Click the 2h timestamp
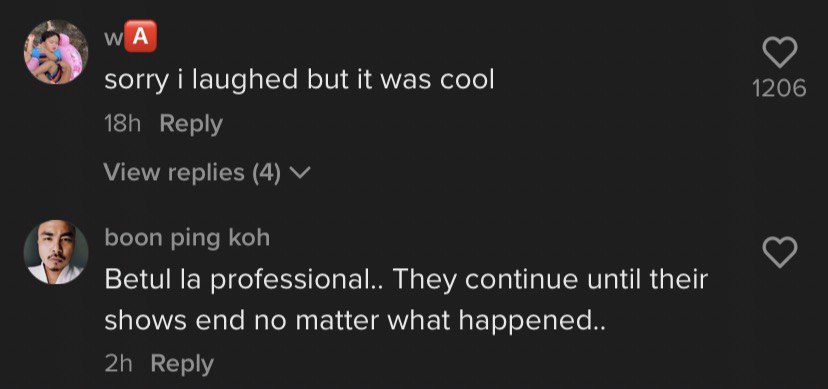The width and height of the screenshot is (828, 389). pos(118,364)
